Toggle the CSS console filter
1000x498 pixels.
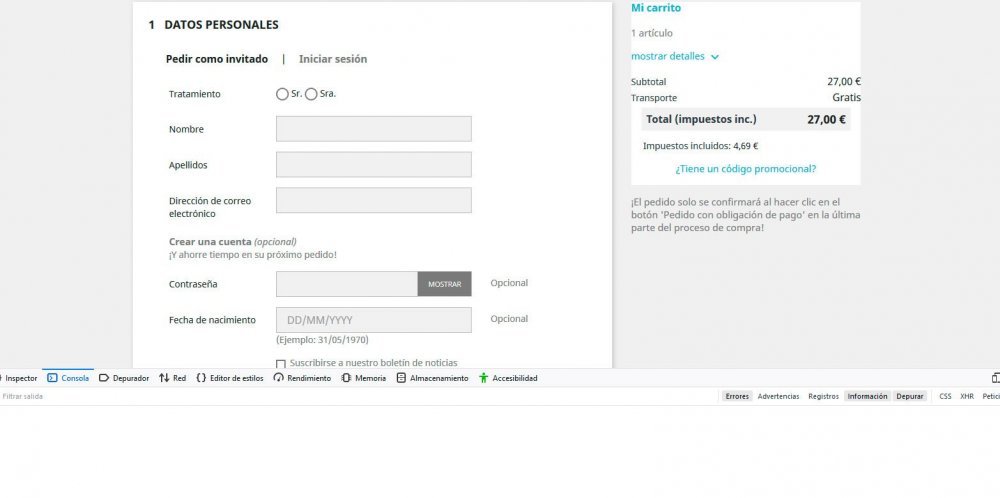945,397
